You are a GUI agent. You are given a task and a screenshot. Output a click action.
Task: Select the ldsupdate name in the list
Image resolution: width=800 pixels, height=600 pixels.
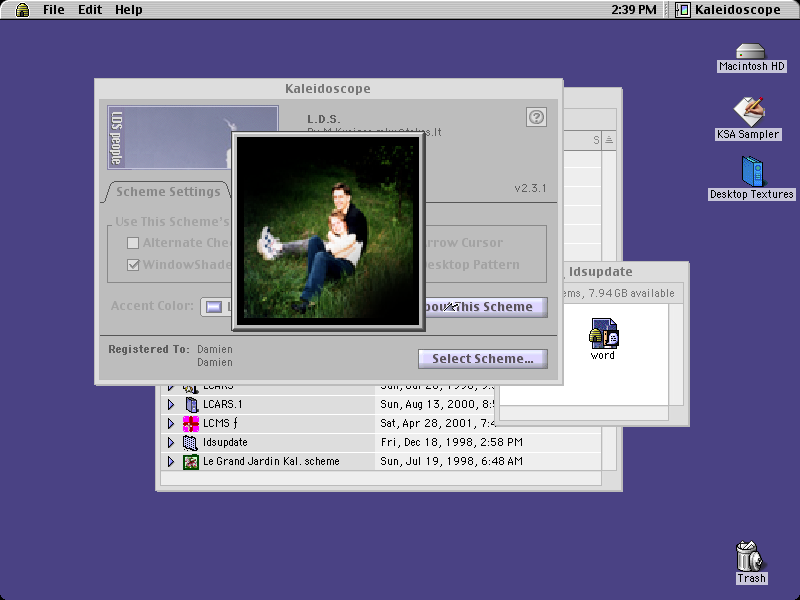(x=225, y=442)
